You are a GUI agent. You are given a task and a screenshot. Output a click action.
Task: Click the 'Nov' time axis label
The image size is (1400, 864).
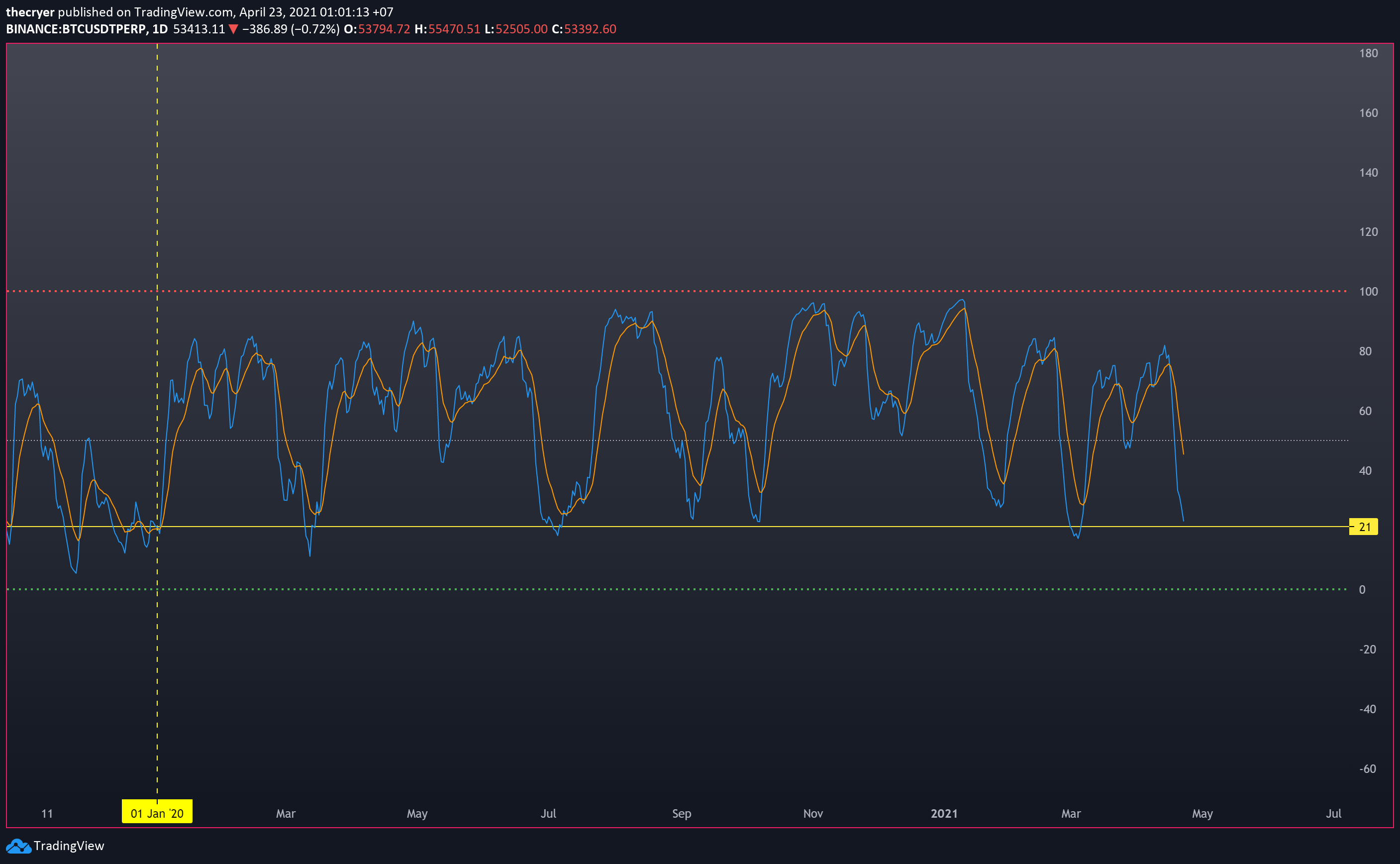tap(813, 813)
